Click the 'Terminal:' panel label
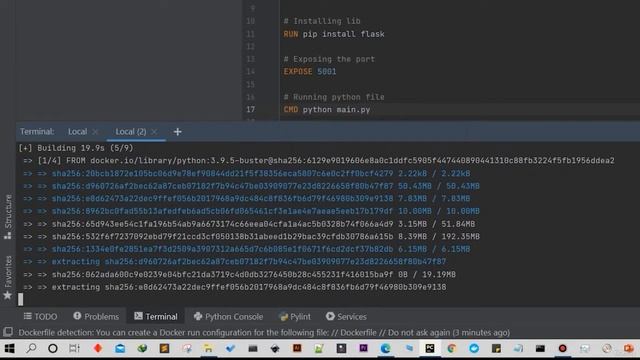The width and height of the screenshot is (640, 360). 37,132
